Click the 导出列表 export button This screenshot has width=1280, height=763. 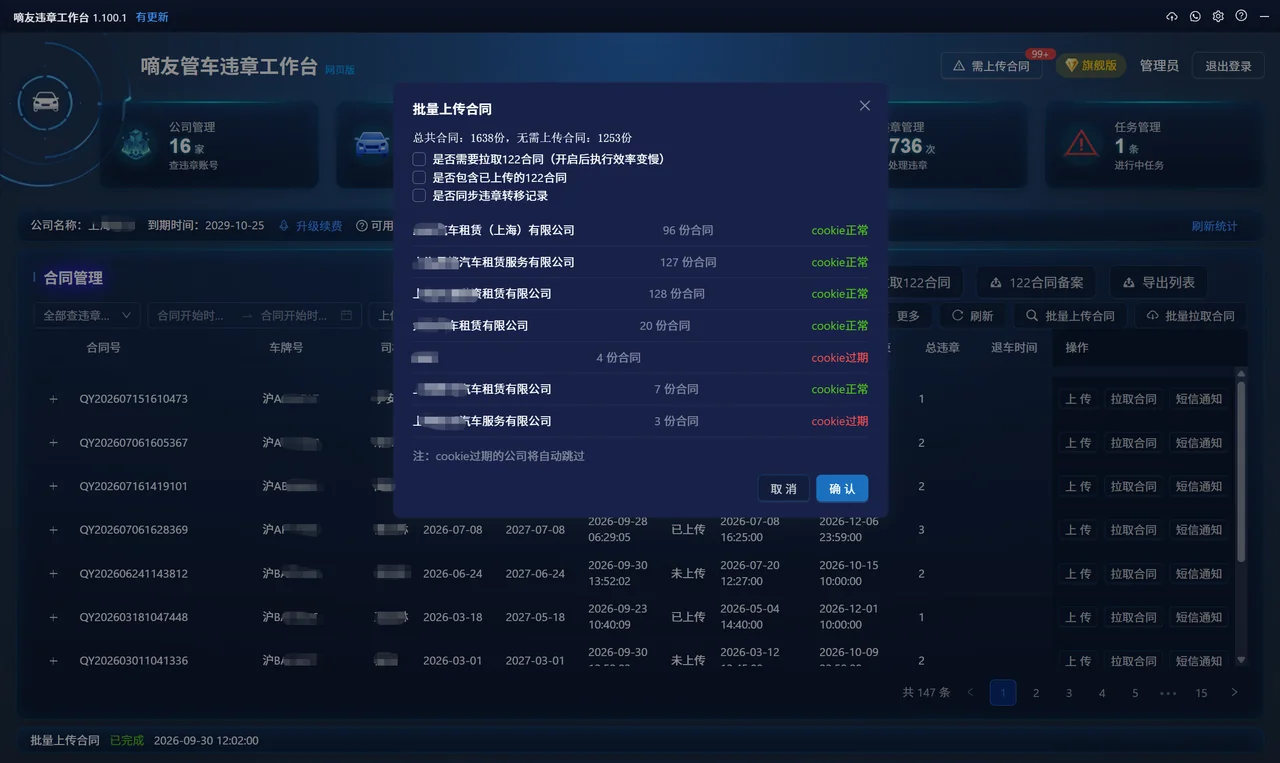point(1158,283)
